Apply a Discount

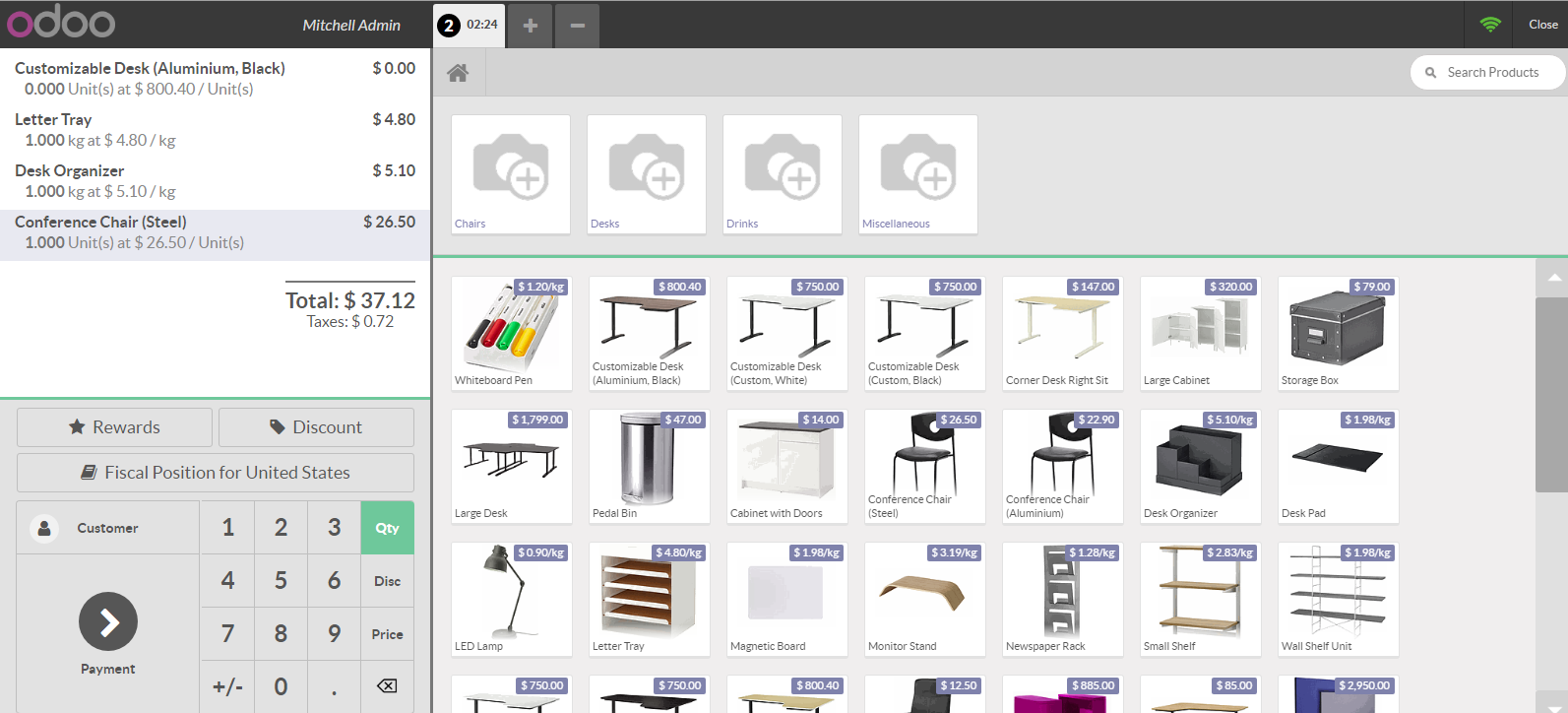[316, 427]
